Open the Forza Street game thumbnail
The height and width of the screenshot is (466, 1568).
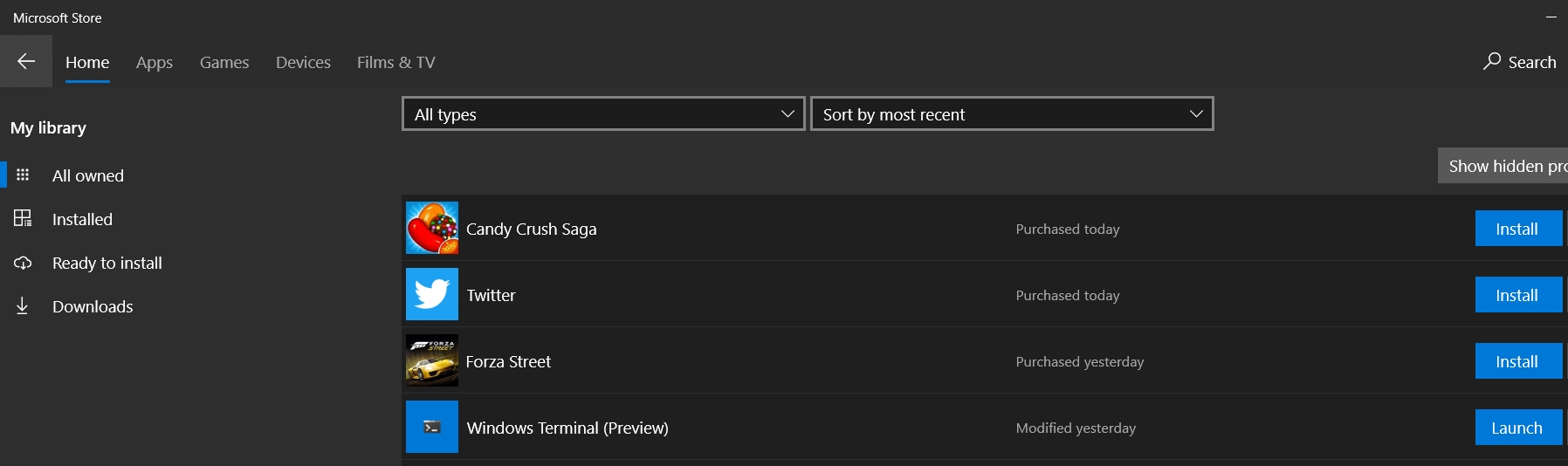pyautogui.click(x=432, y=360)
